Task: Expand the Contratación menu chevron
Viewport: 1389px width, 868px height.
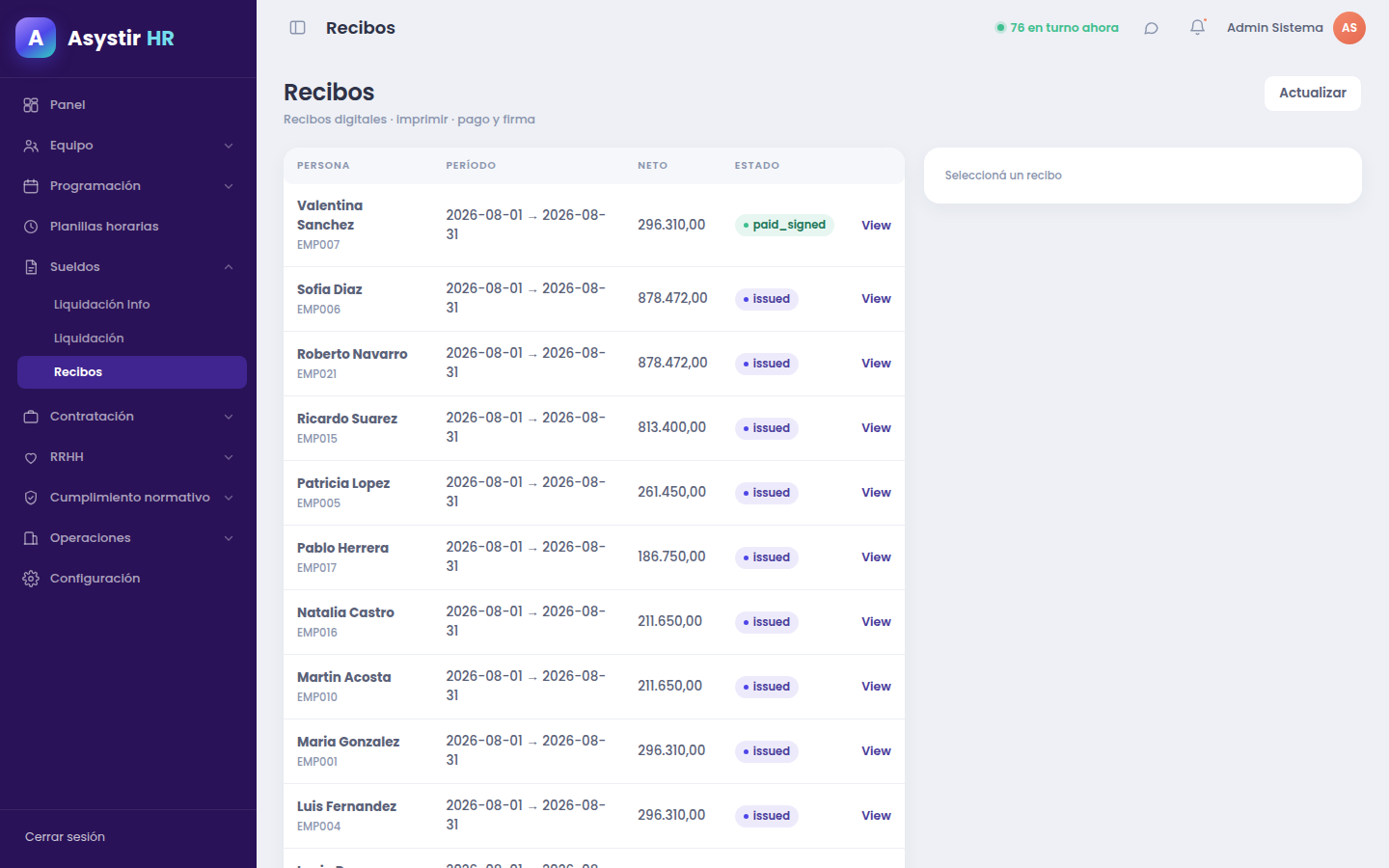Action: (229, 417)
